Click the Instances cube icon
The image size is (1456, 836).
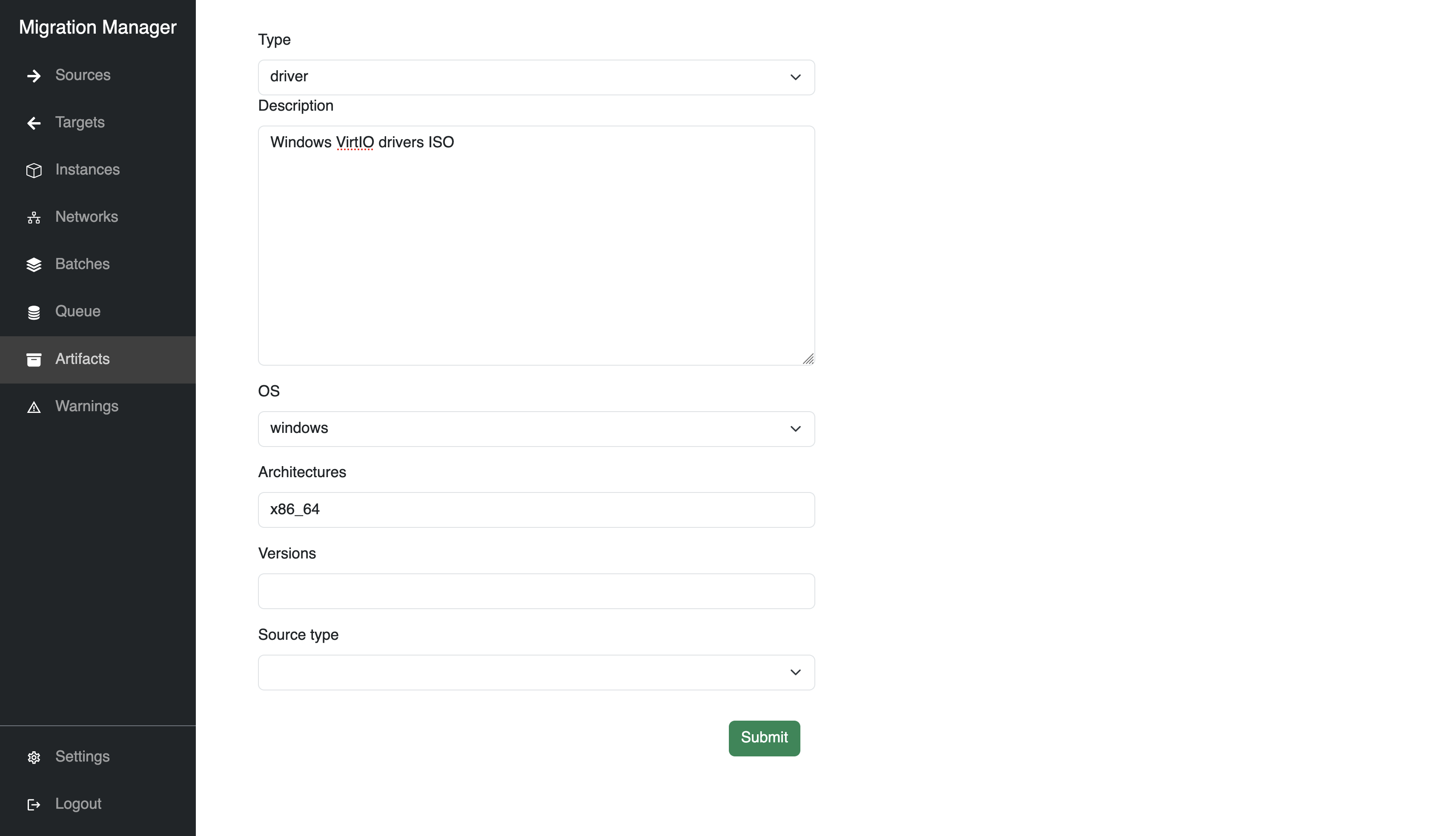pyautogui.click(x=34, y=171)
